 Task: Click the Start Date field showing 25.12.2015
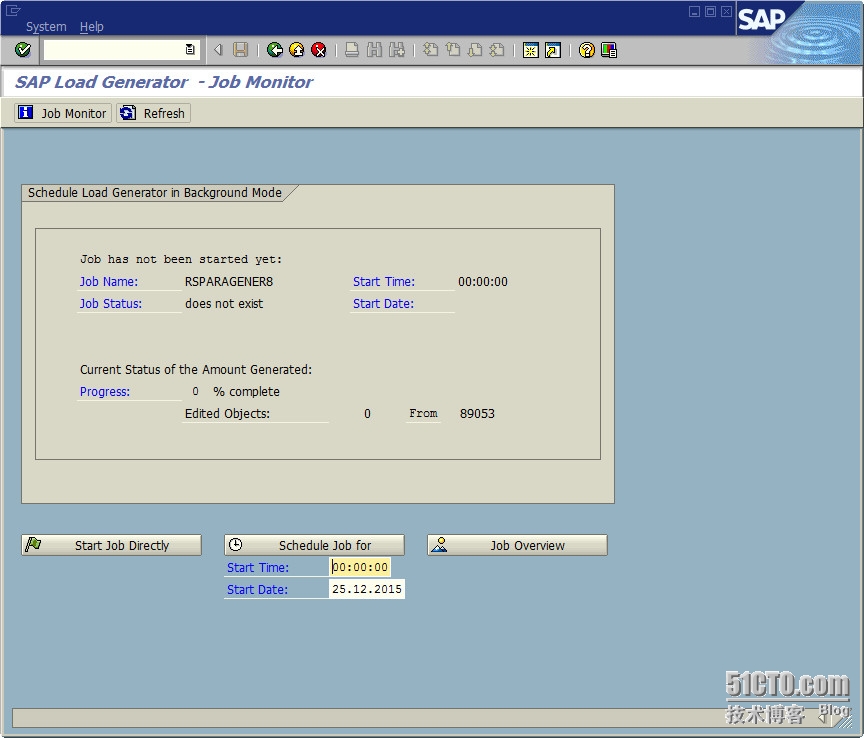[367, 589]
